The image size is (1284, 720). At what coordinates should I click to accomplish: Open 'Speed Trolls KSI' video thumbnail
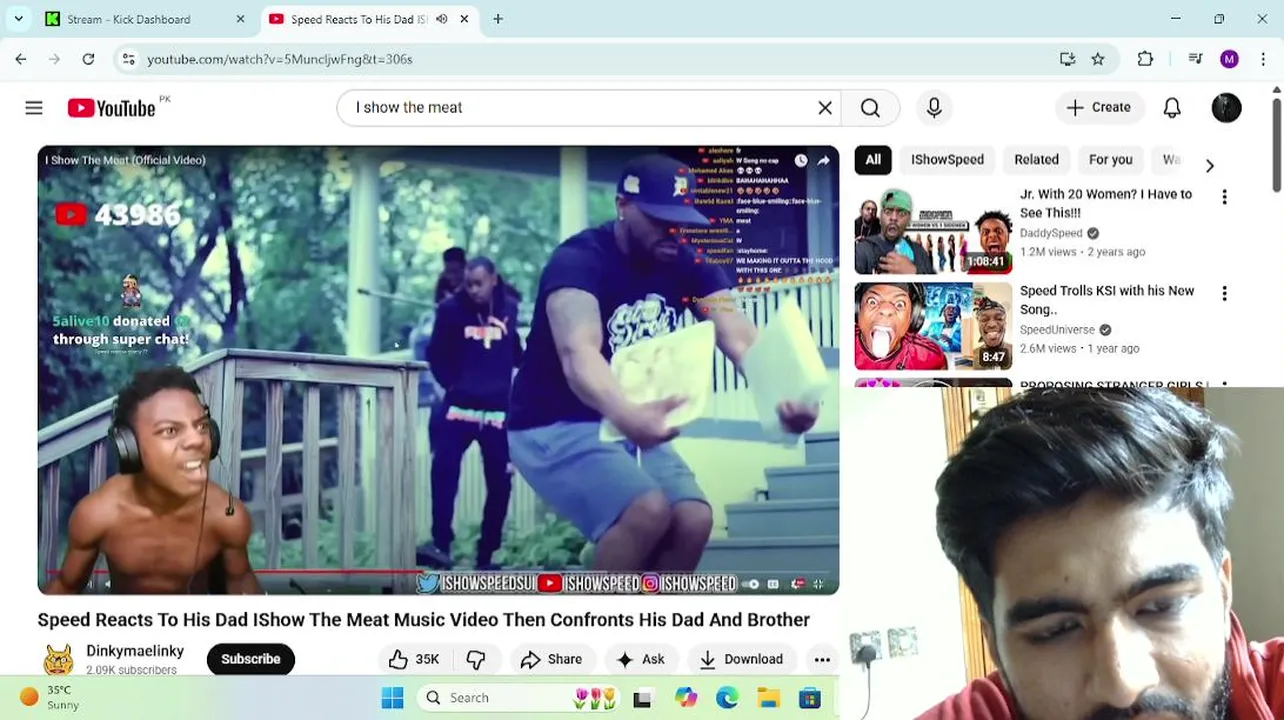(933, 327)
